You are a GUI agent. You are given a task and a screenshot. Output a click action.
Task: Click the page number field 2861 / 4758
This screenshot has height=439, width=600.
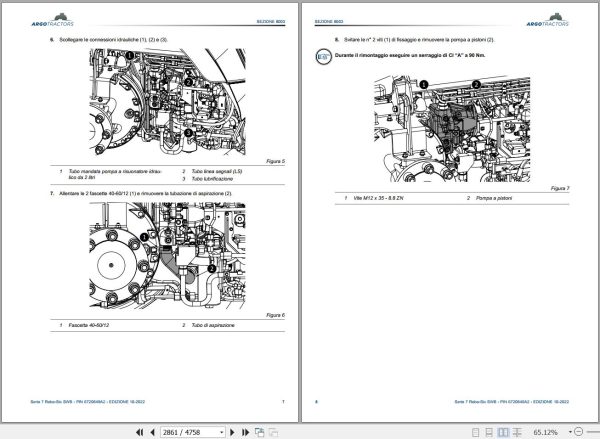point(190,432)
